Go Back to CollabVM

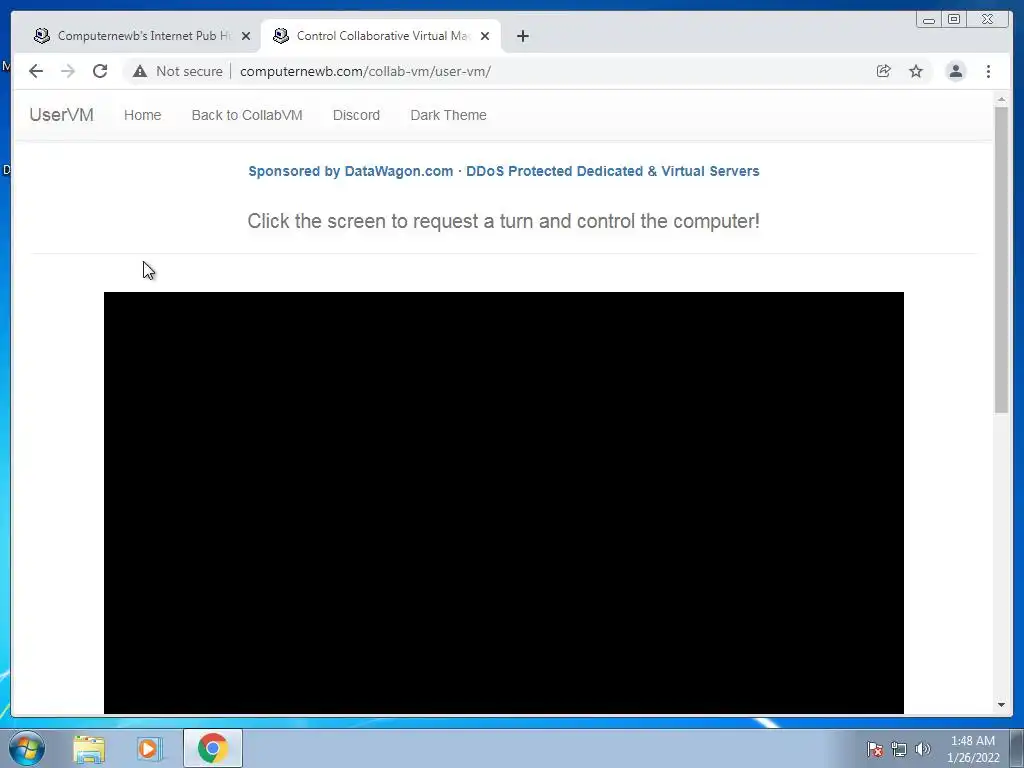(x=247, y=115)
